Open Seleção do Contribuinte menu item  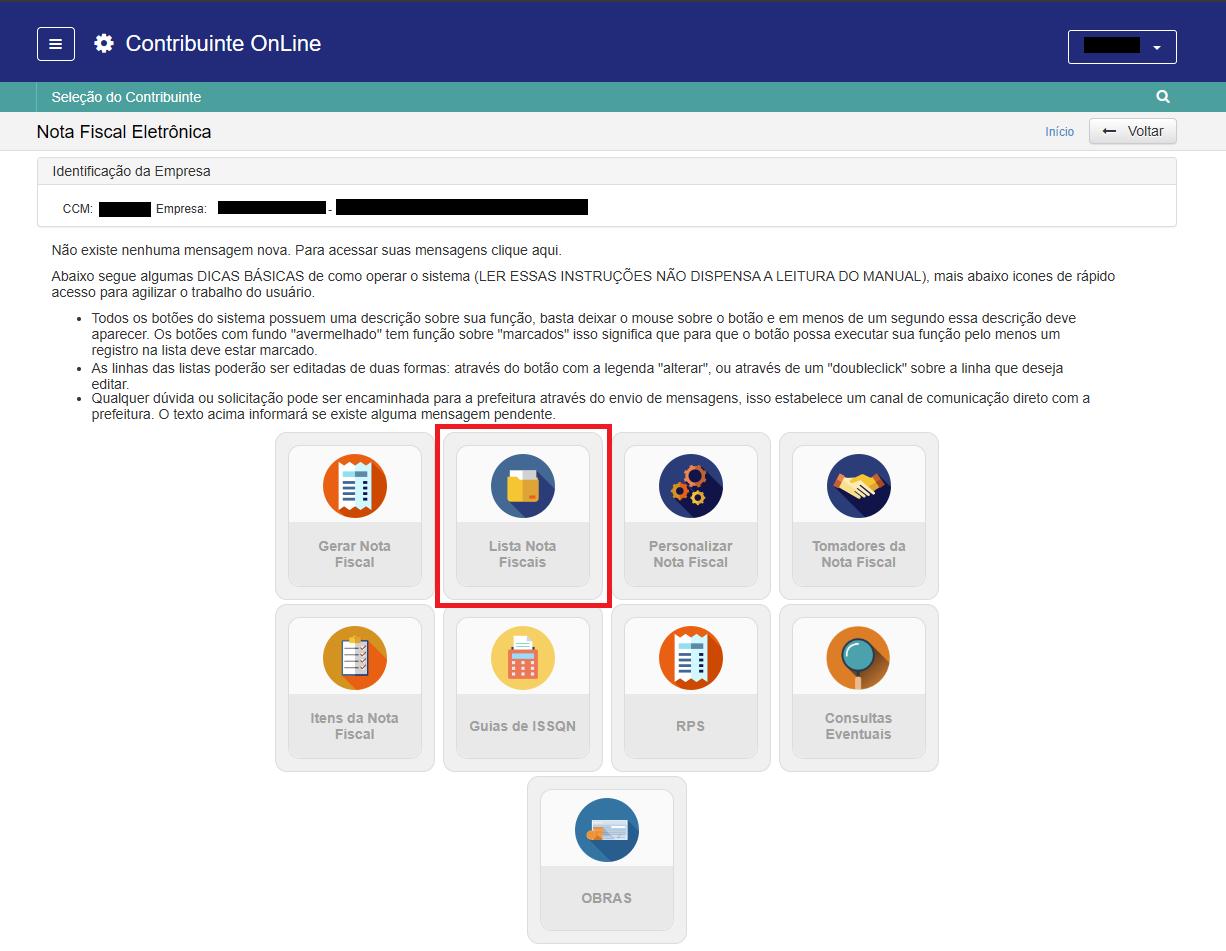[126, 97]
